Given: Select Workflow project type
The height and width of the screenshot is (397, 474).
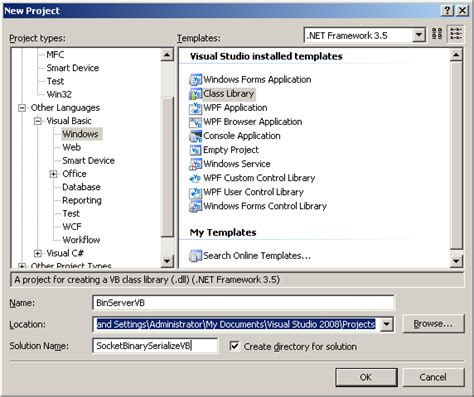Looking at the screenshot, I should coord(81,240).
